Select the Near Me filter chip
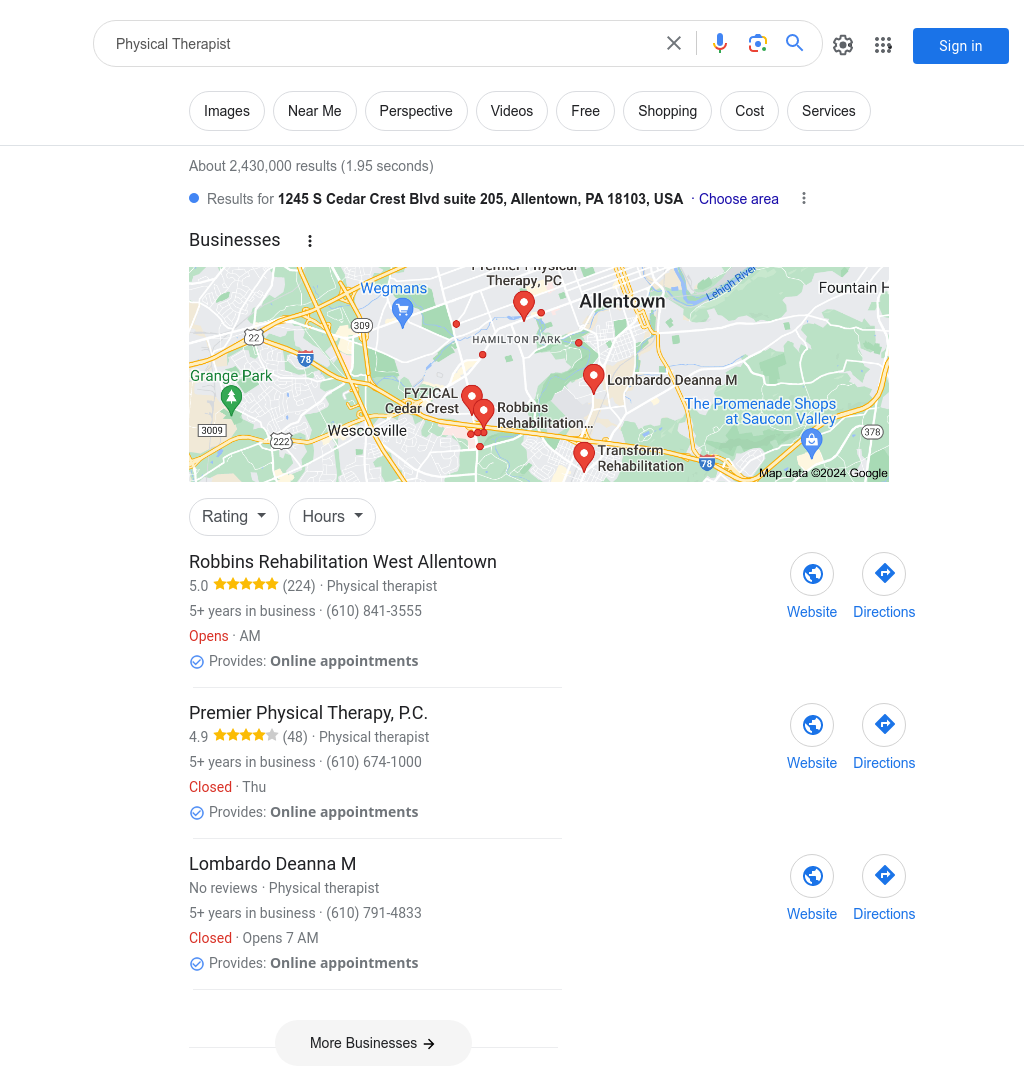This screenshot has height=1090, width=1024. [315, 111]
